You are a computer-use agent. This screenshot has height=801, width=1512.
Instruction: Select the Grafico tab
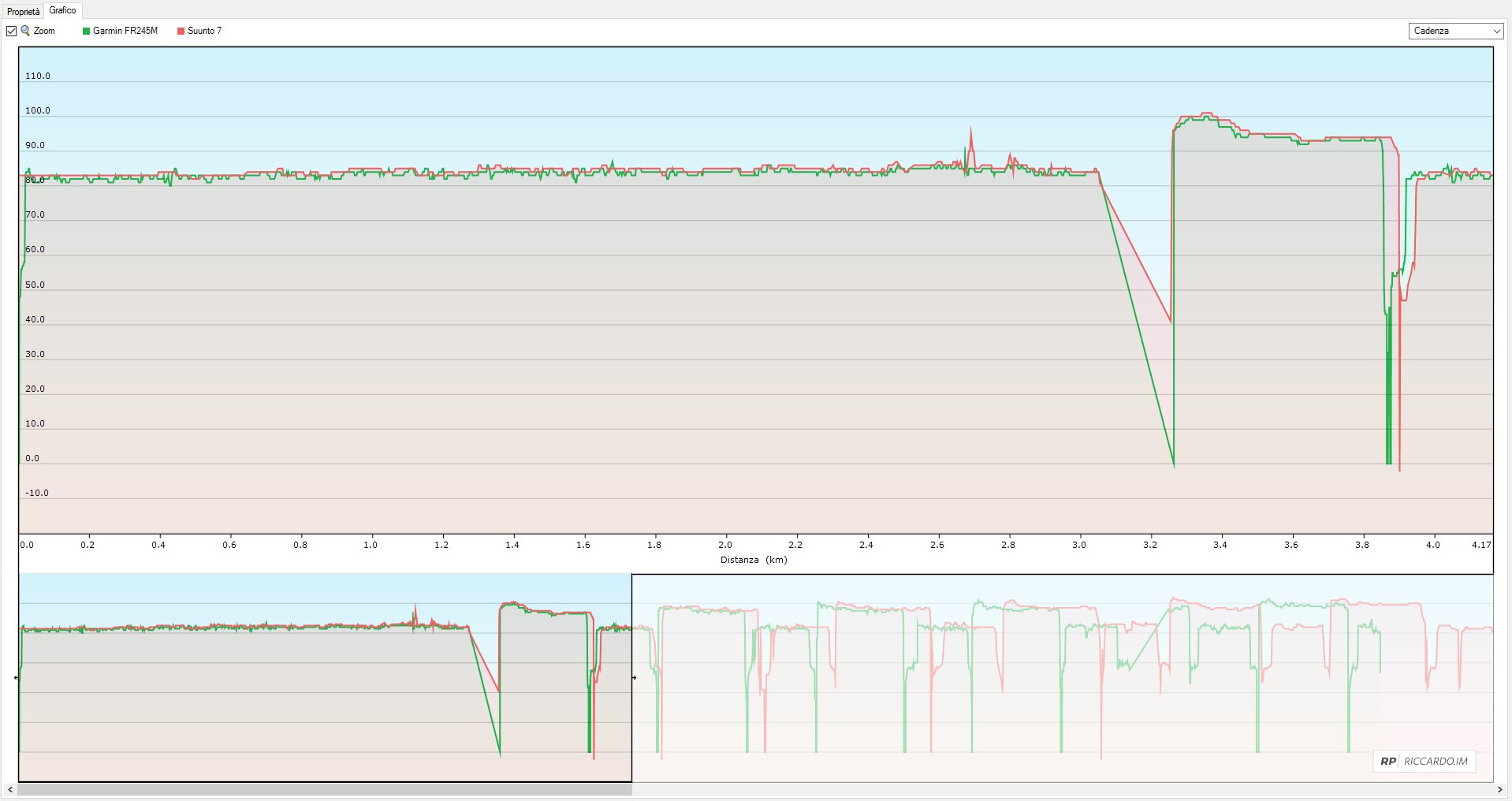tap(62, 10)
